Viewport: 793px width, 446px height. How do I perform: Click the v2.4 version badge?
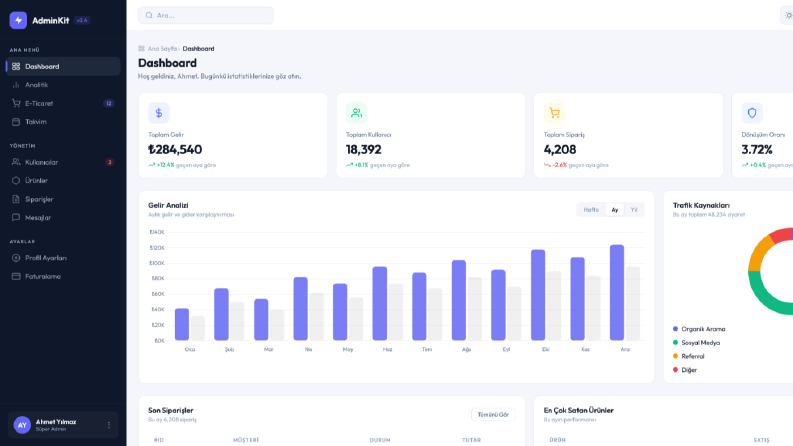(82, 20)
